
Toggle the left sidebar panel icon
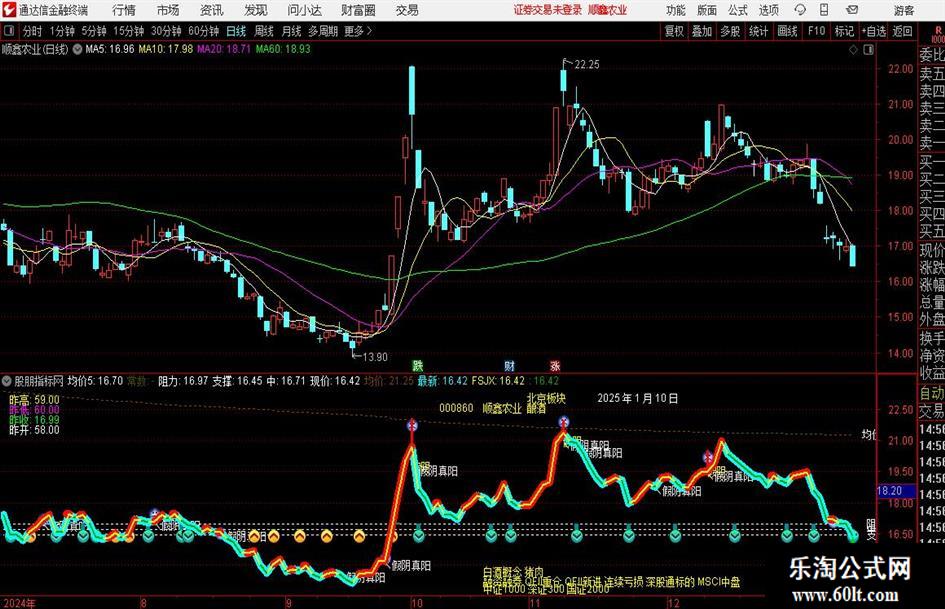(x=9, y=31)
